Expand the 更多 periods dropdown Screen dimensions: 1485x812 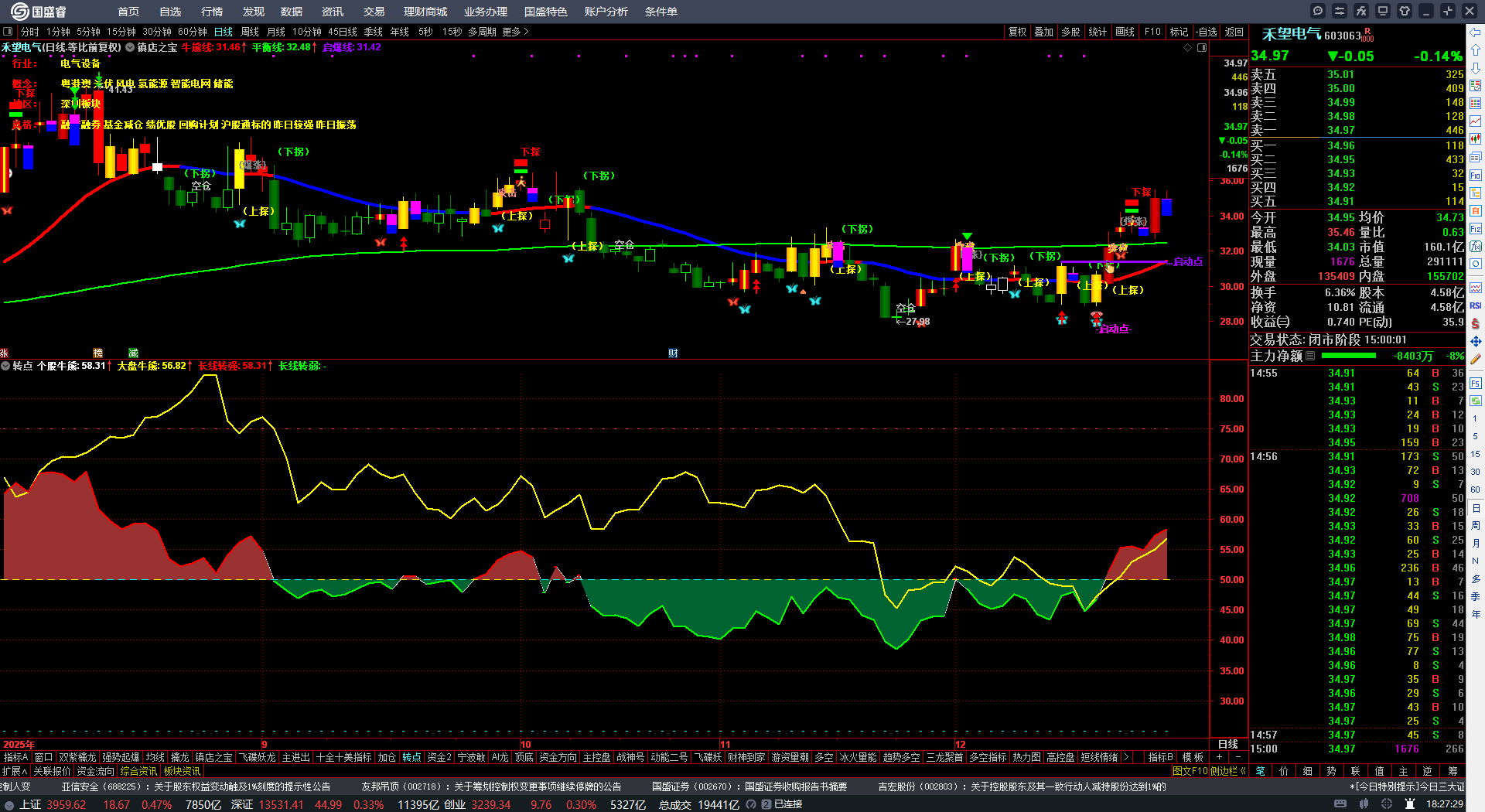tap(516, 32)
